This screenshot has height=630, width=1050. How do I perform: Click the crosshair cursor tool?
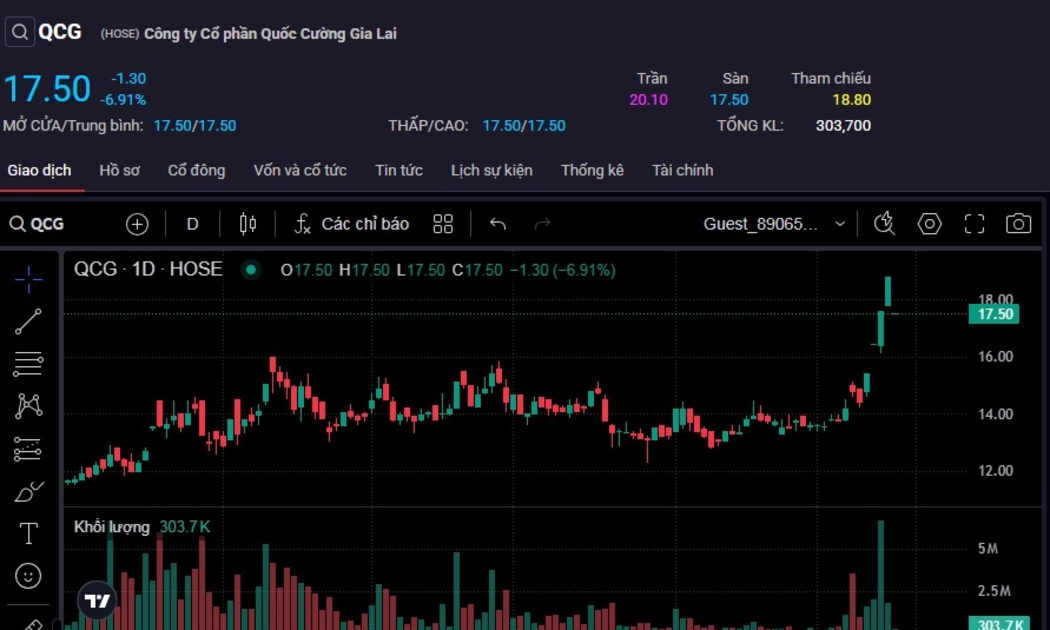point(28,279)
